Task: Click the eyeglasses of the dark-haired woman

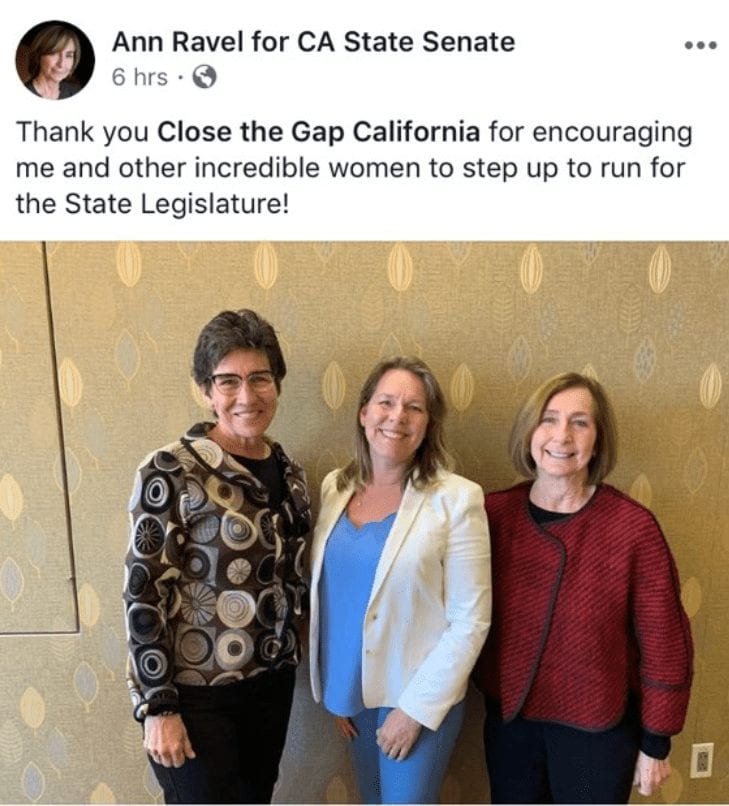Action: coord(242,382)
